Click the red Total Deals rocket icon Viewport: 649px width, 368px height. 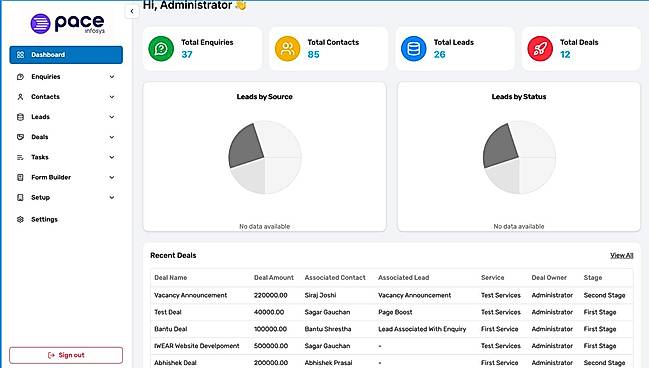(x=540, y=48)
